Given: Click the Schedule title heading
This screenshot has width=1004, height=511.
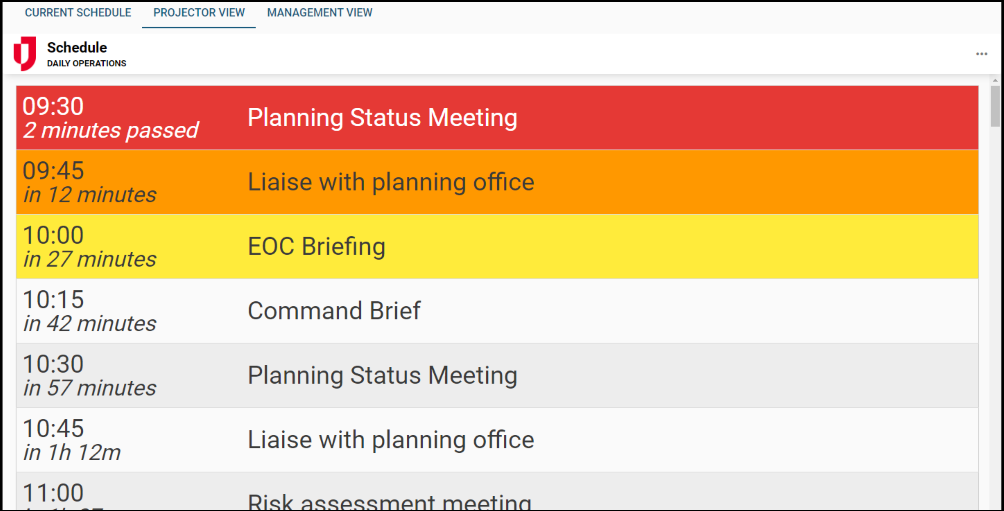Looking at the screenshot, I should 77,47.
